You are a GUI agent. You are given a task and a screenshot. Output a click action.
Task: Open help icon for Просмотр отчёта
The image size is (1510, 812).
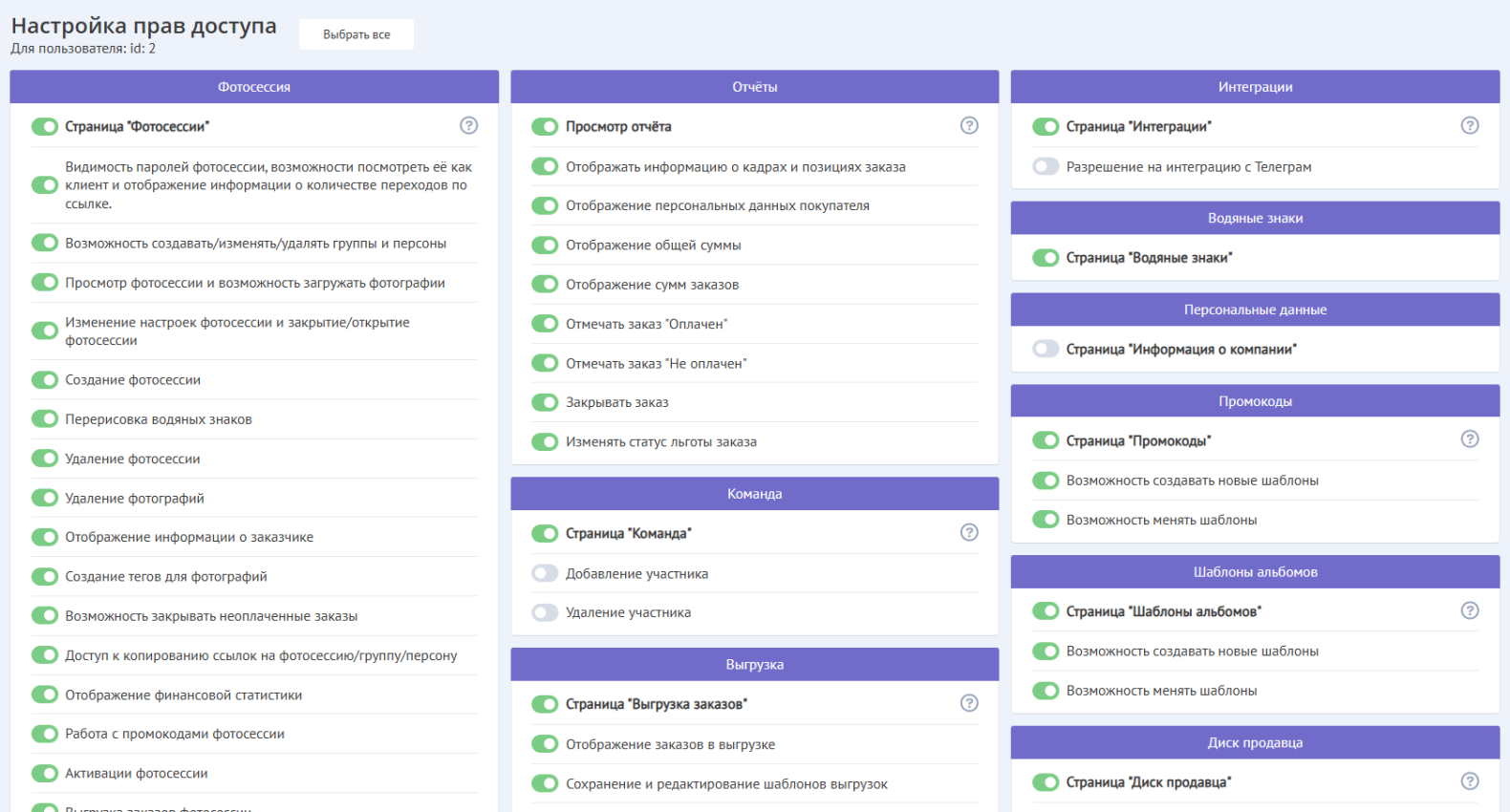pyautogui.click(x=969, y=125)
